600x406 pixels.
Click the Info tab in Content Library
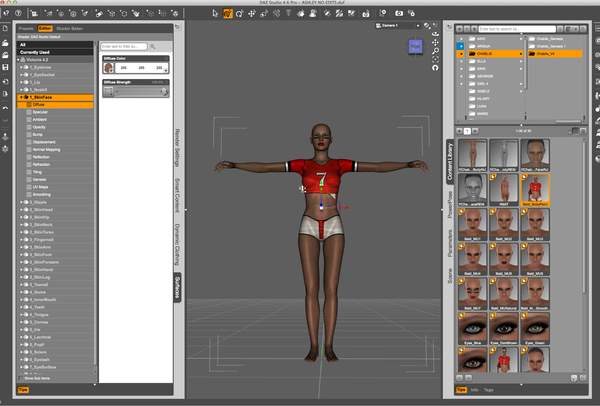coord(475,390)
